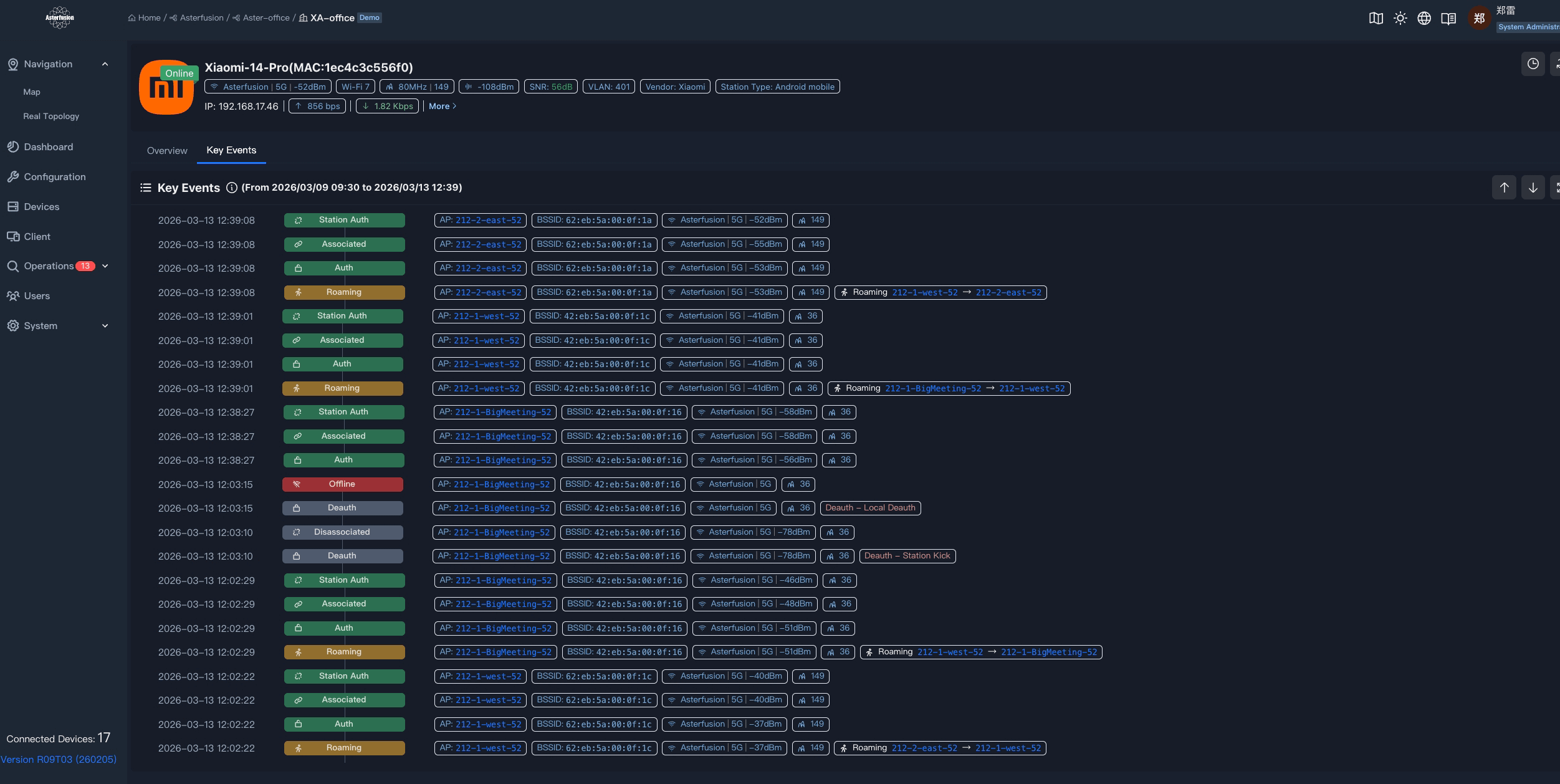Open the documentation book icon
Screen dimensions: 1560x784
pyautogui.click(x=1448, y=18)
